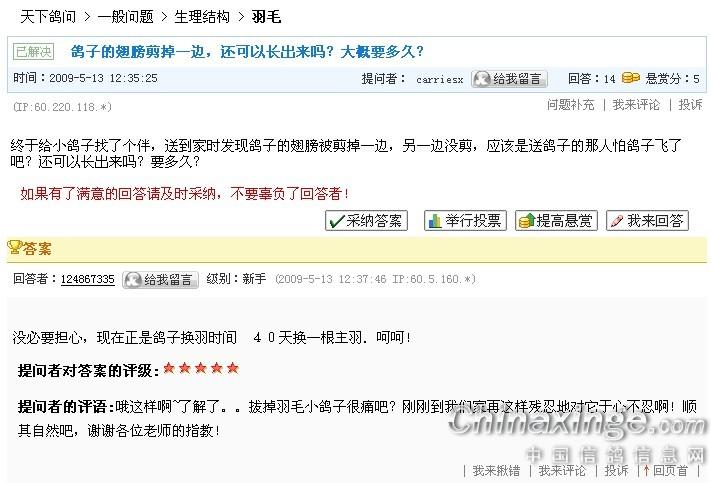Click the trophy icon beside 答案
The height and width of the screenshot is (483, 711).
[x=14, y=247]
